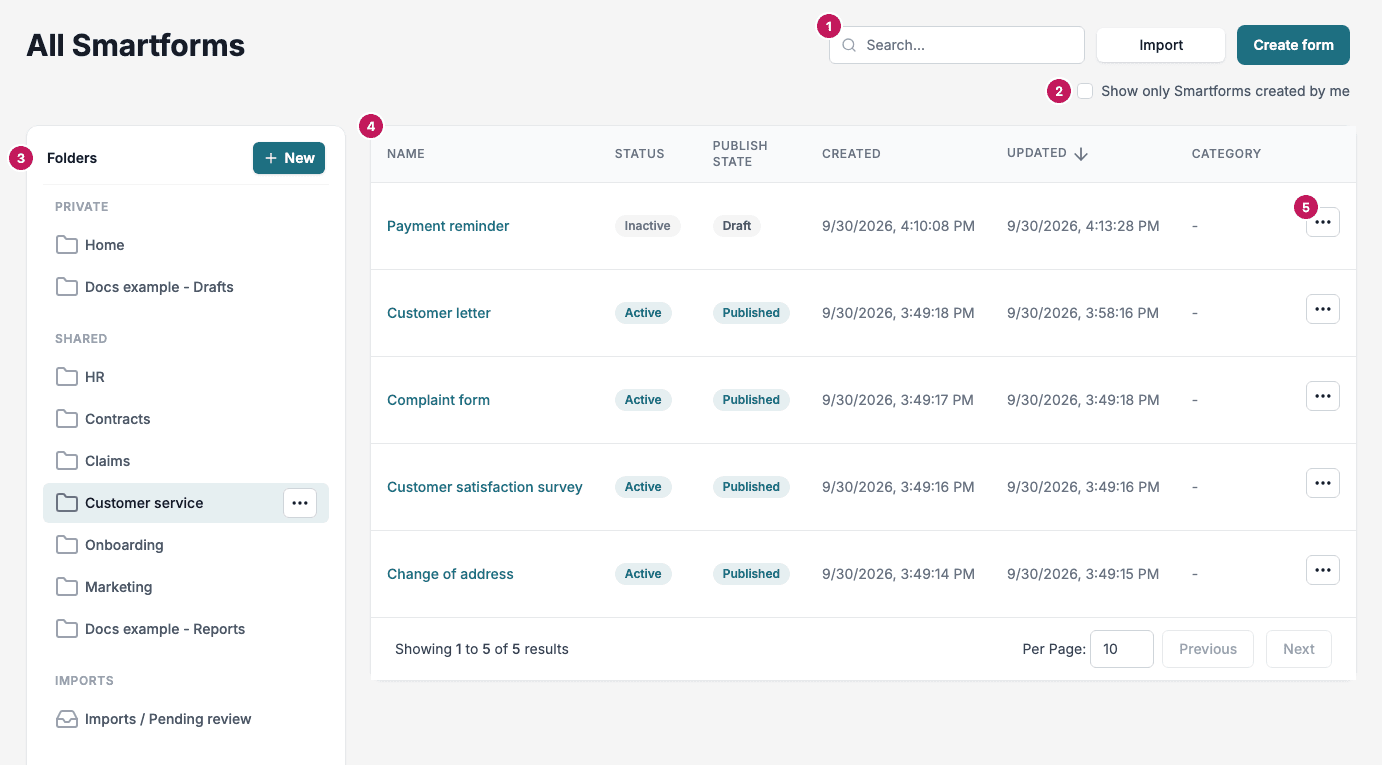Click the created time 9/30/2026, 4:10:08 PM
1382x765 pixels.
pos(898,226)
